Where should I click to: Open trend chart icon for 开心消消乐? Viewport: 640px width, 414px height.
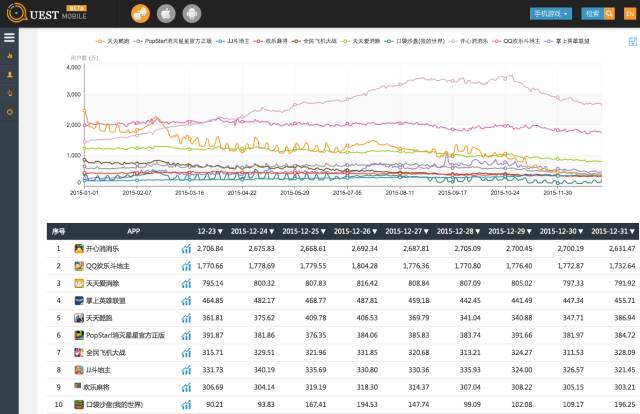coord(186,249)
